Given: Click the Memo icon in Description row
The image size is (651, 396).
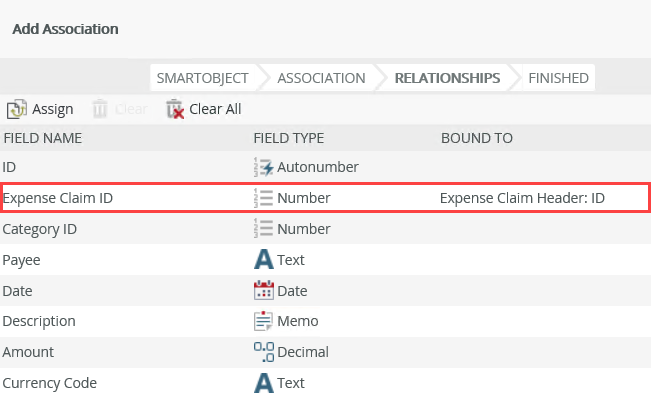Looking at the screenshot, I should [264, 321].
